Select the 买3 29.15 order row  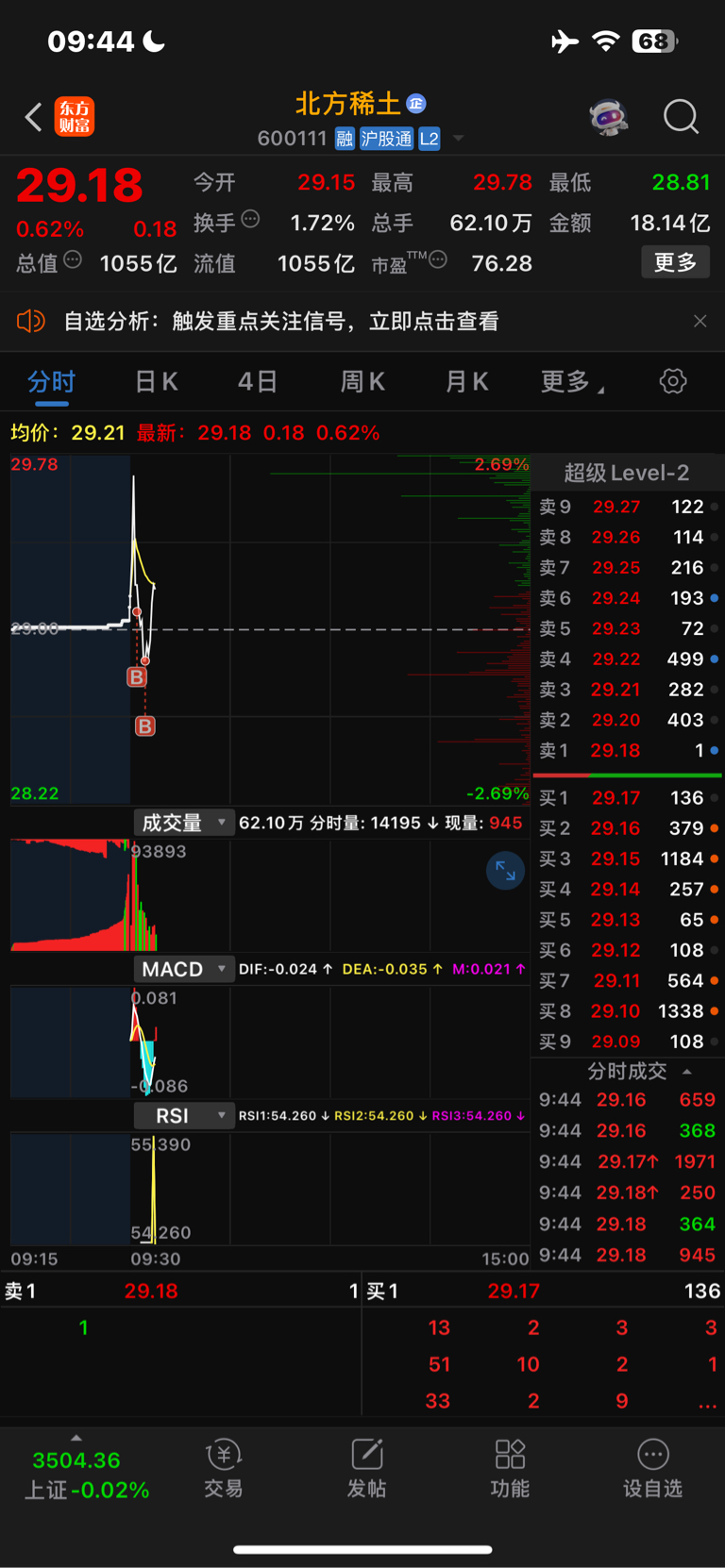pos(628,859)
